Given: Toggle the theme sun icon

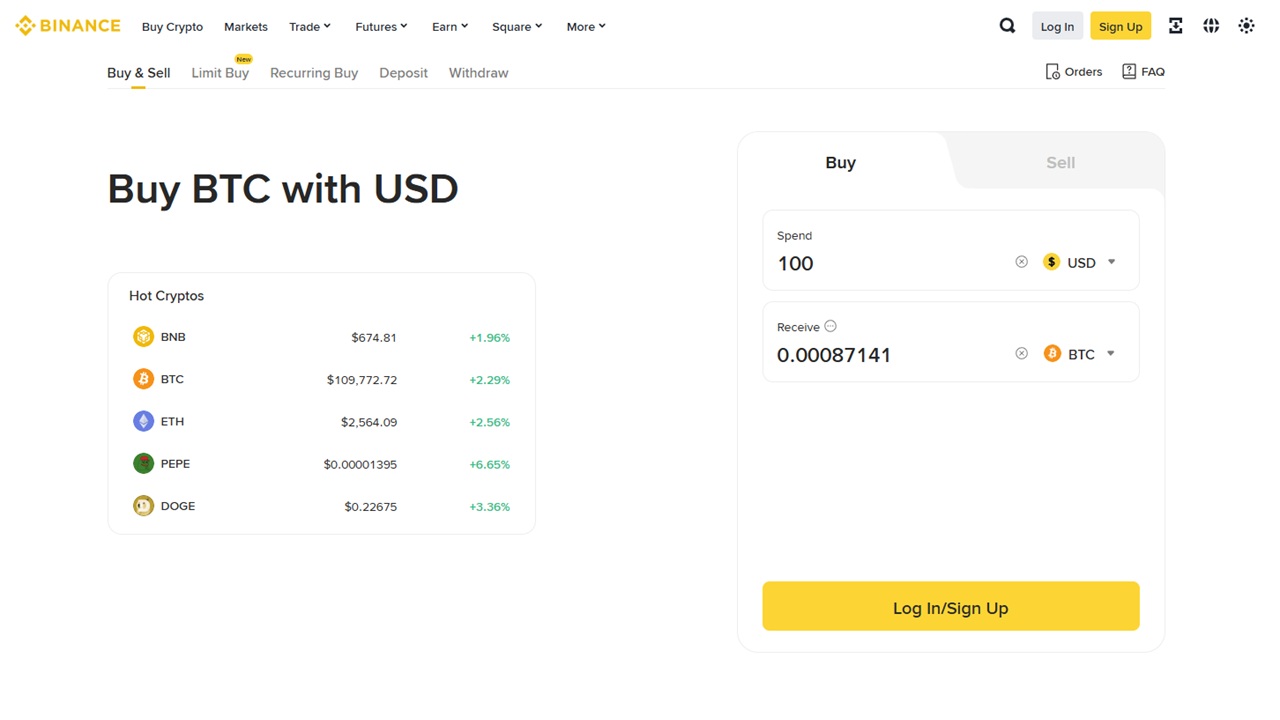Looking at the screenshot, I should (1246, 26).
